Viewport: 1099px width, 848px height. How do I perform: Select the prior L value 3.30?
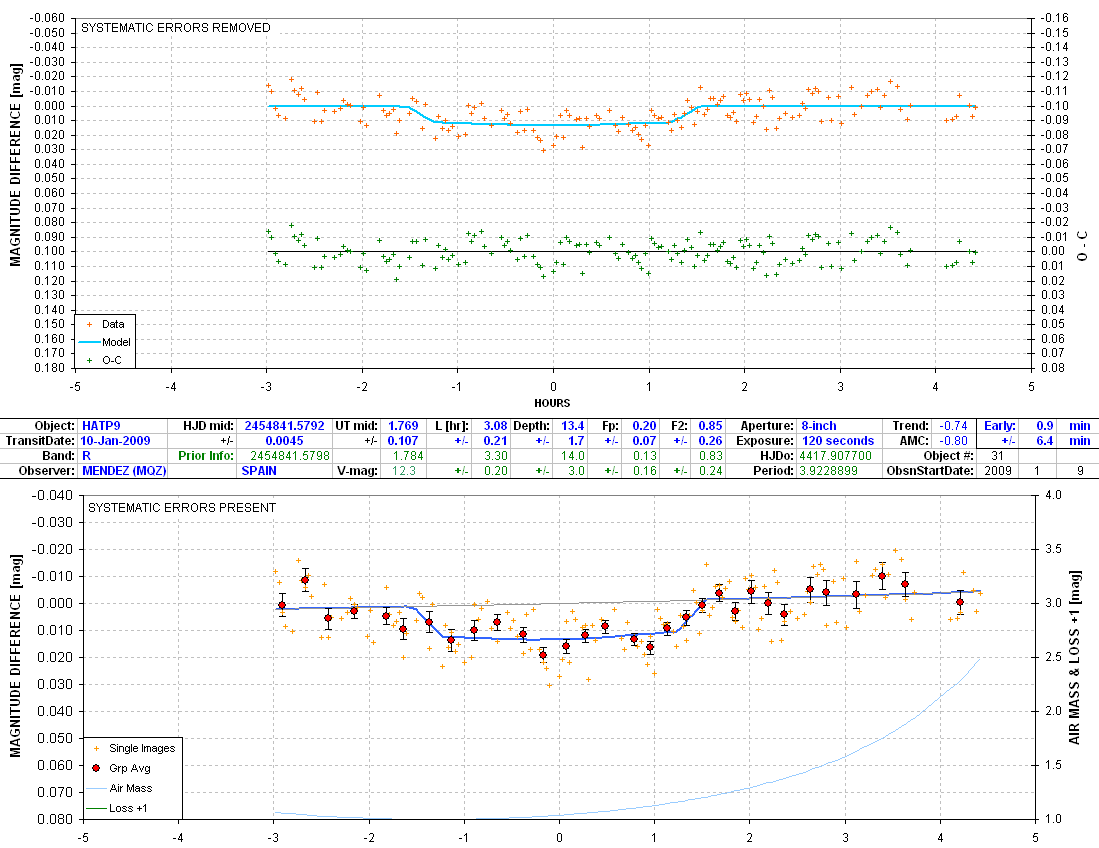496,456
